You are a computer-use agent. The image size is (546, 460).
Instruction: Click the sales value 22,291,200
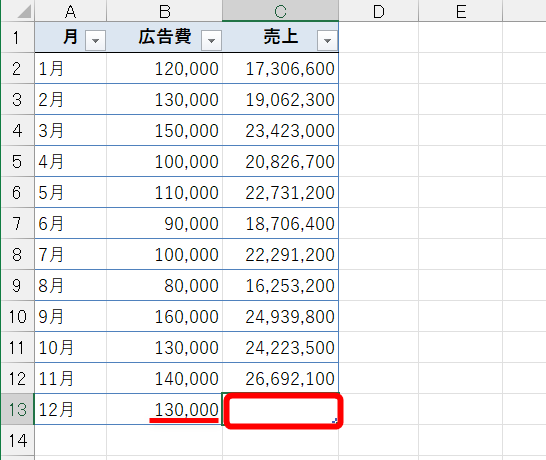click(x=281, y=254)
